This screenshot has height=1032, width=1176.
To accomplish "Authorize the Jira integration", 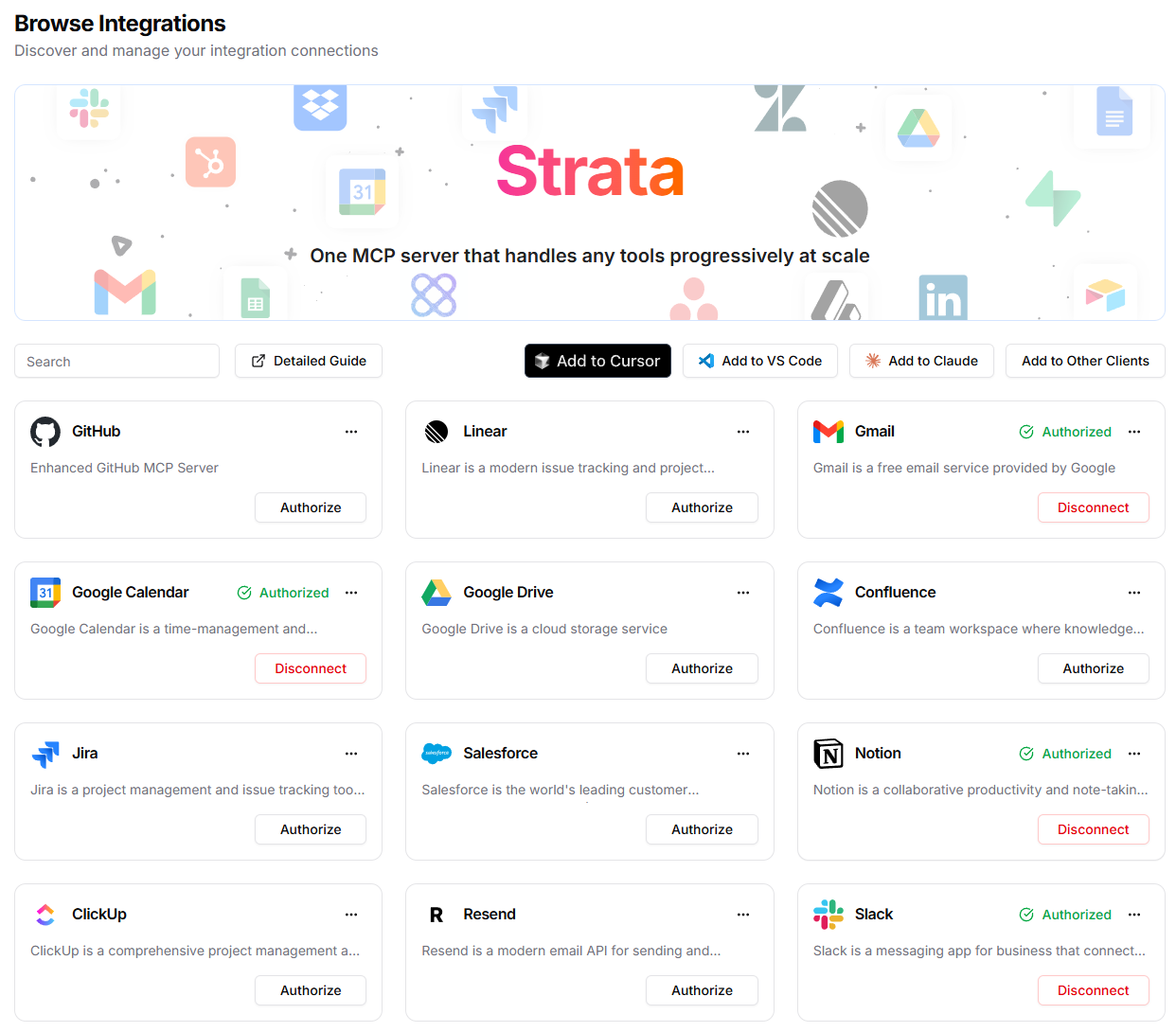I will 311,829.
